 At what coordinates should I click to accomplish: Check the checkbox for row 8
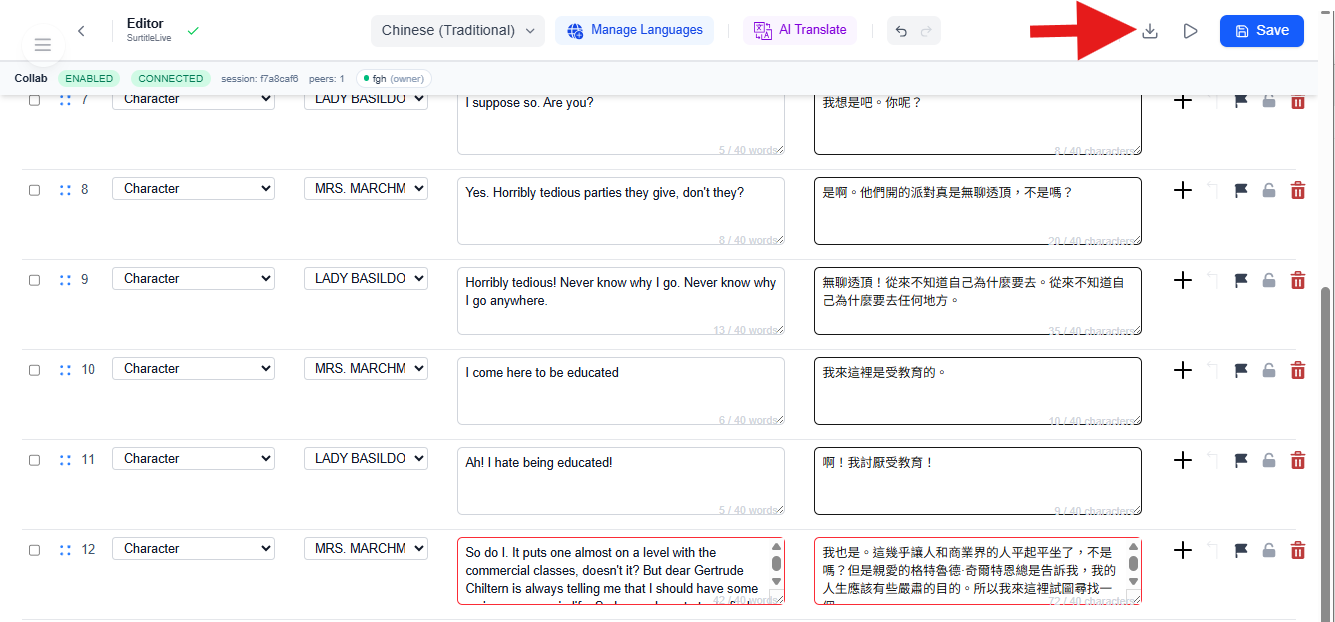35,190
